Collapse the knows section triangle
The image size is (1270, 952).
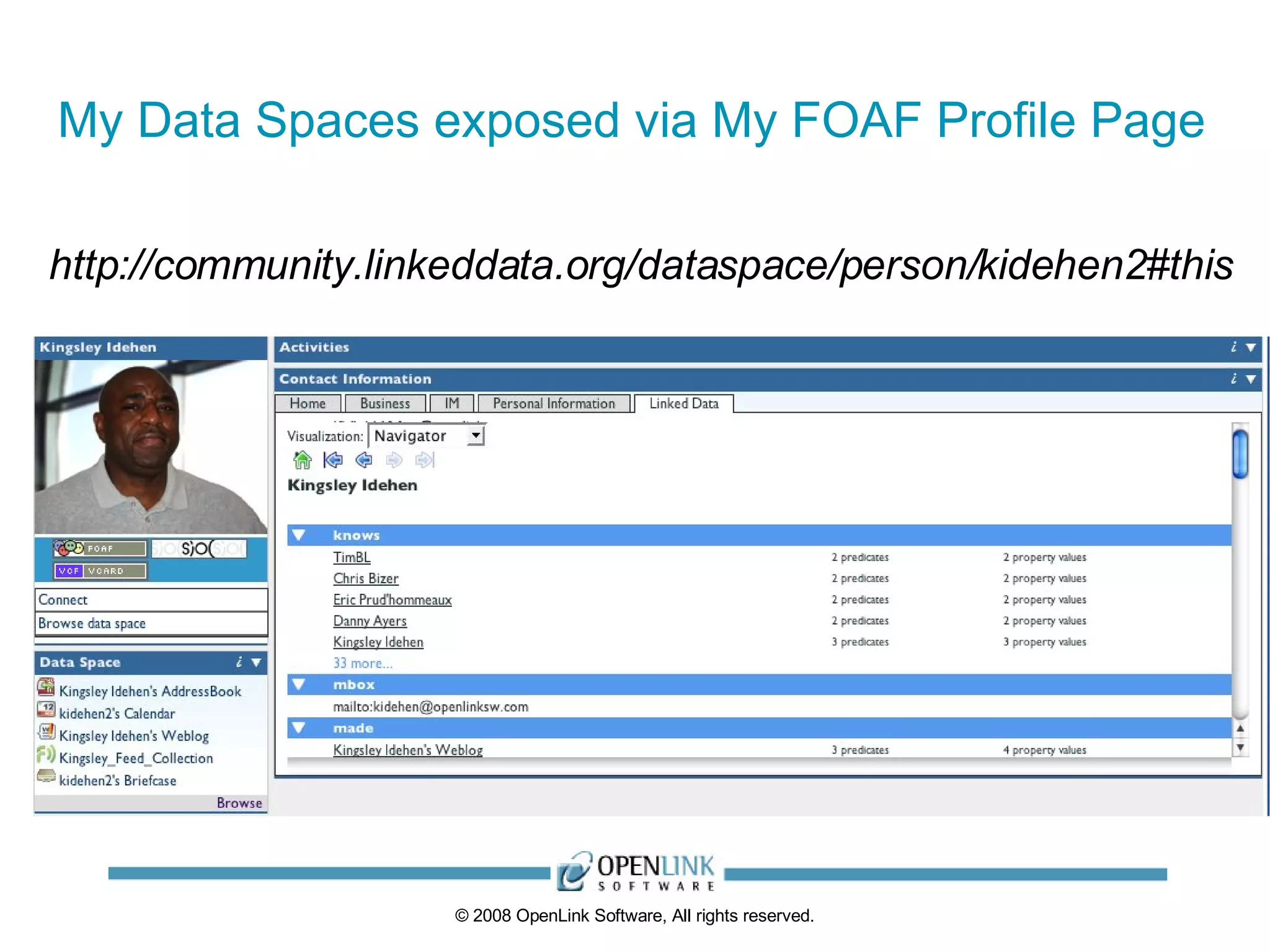click(299, 535)
